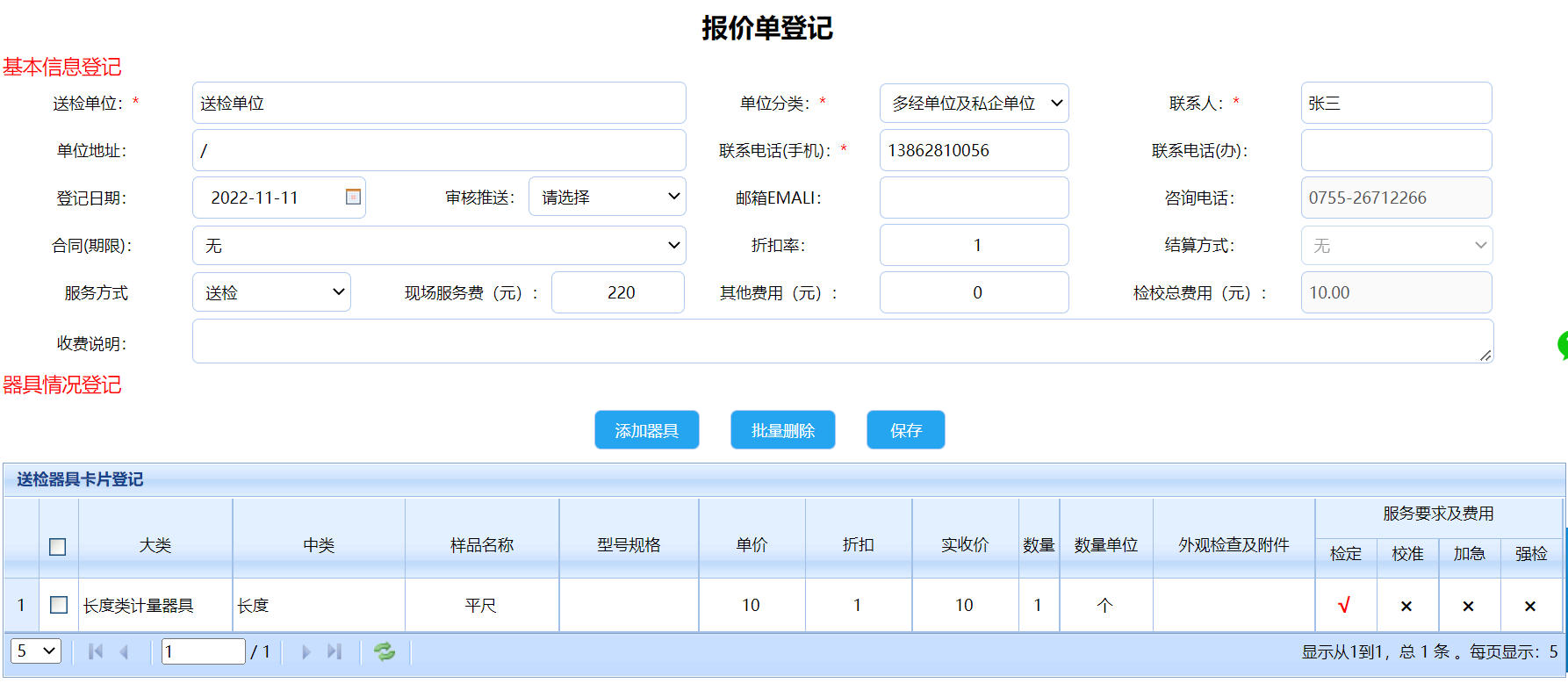Click the 单价 column header
Viewport: 1568px width, 683px height.
(x=752, y=545)
